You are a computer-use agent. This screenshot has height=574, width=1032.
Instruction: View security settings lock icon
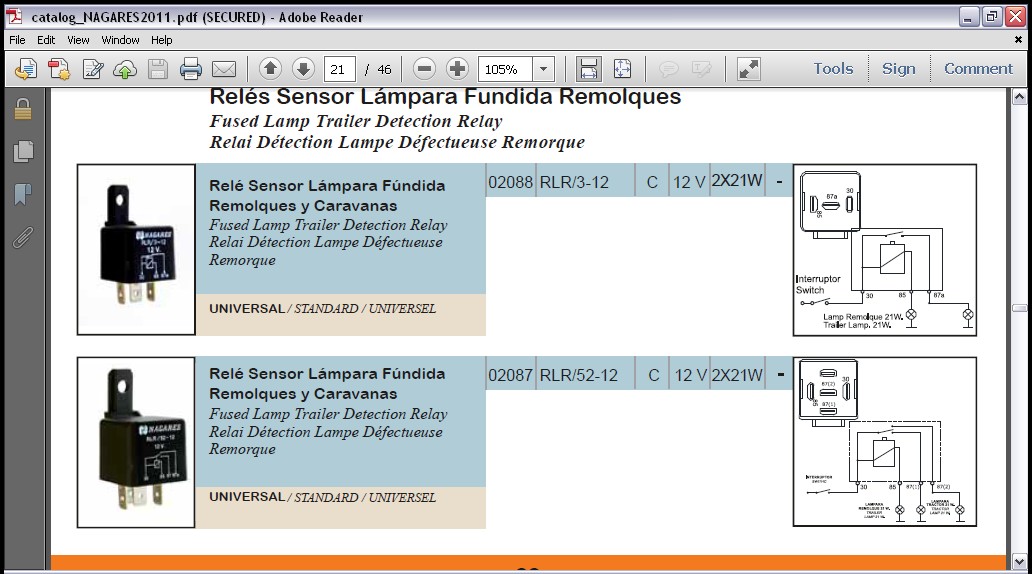coord(22,109)
